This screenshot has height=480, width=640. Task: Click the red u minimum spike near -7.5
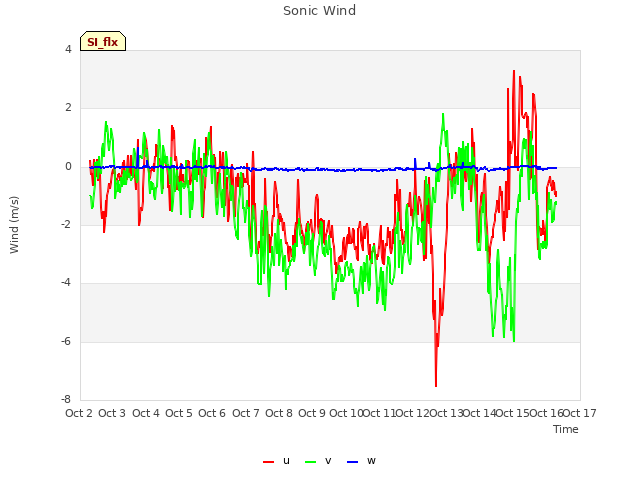pos(436,385)
